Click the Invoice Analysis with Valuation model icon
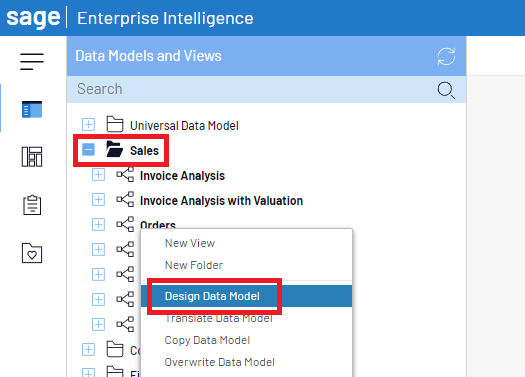 point(125,200)
